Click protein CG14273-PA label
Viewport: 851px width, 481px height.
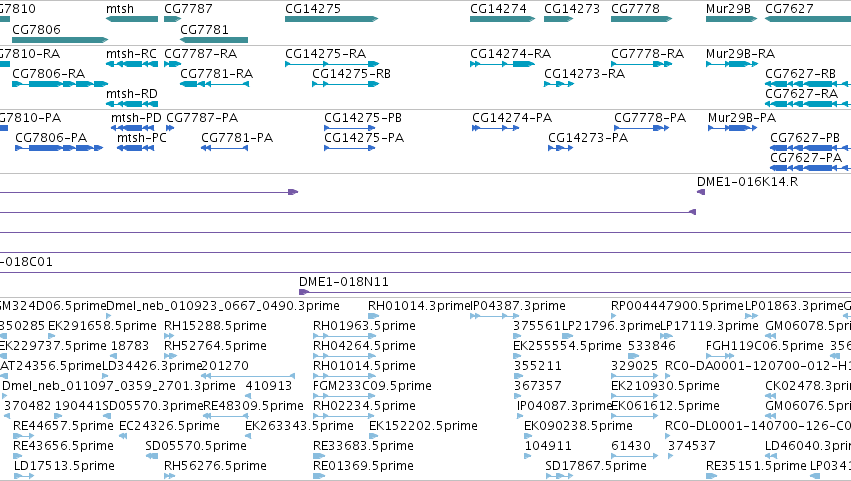coord(588,137)
